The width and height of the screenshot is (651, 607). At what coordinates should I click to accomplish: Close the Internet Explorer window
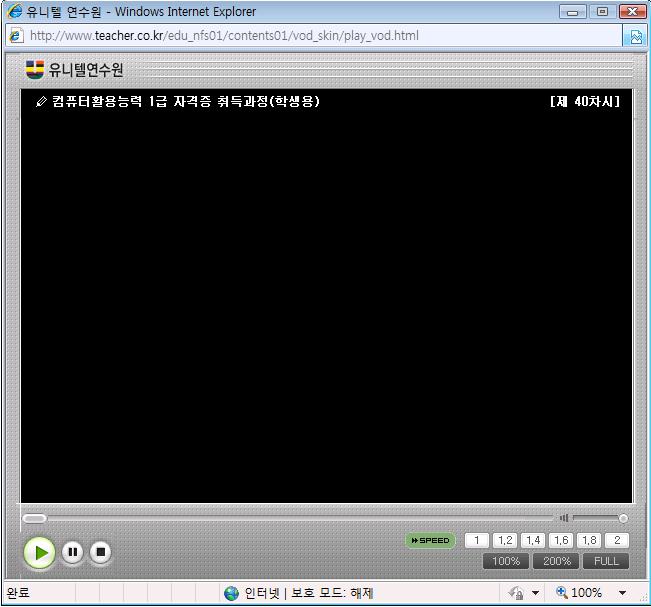(632, 12)
